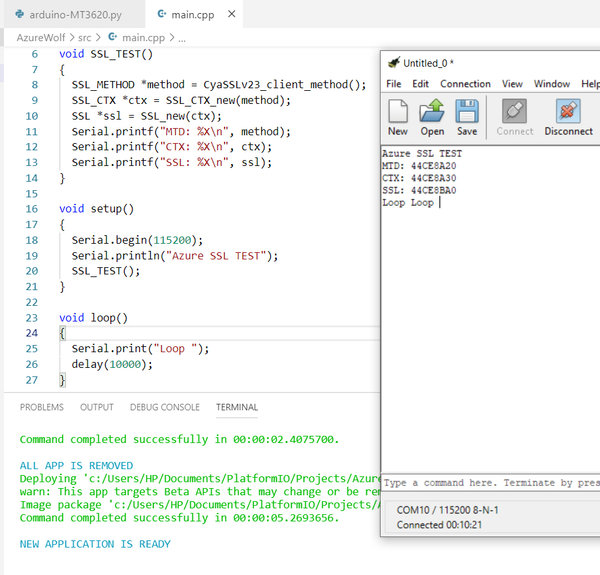The height and width of the screenshot is (575, 600).
Task: Click the 'void SSL_TEST()' code line
Action: point(106,54)
